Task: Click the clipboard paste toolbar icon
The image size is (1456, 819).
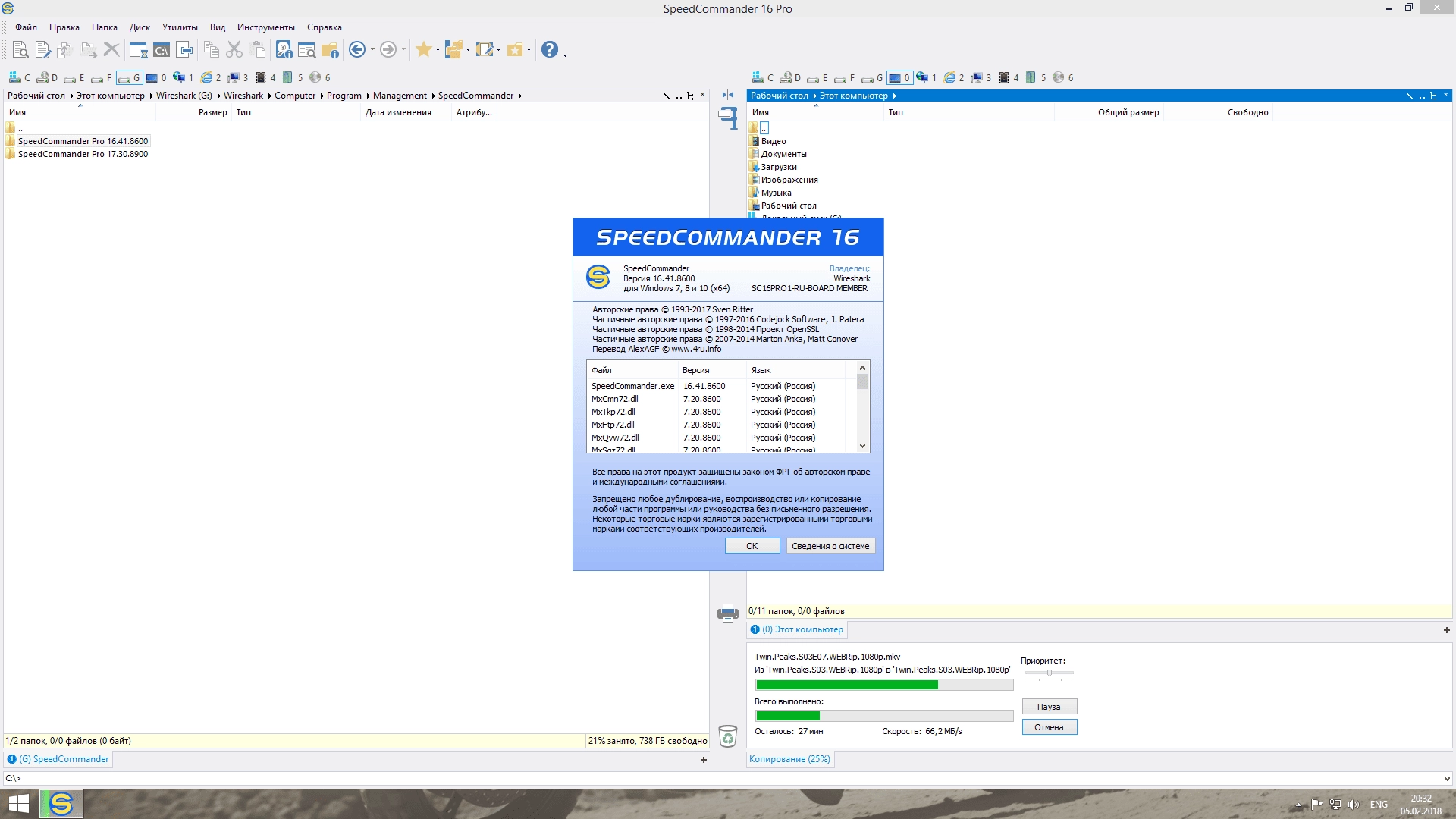Action: click(258, 50)
